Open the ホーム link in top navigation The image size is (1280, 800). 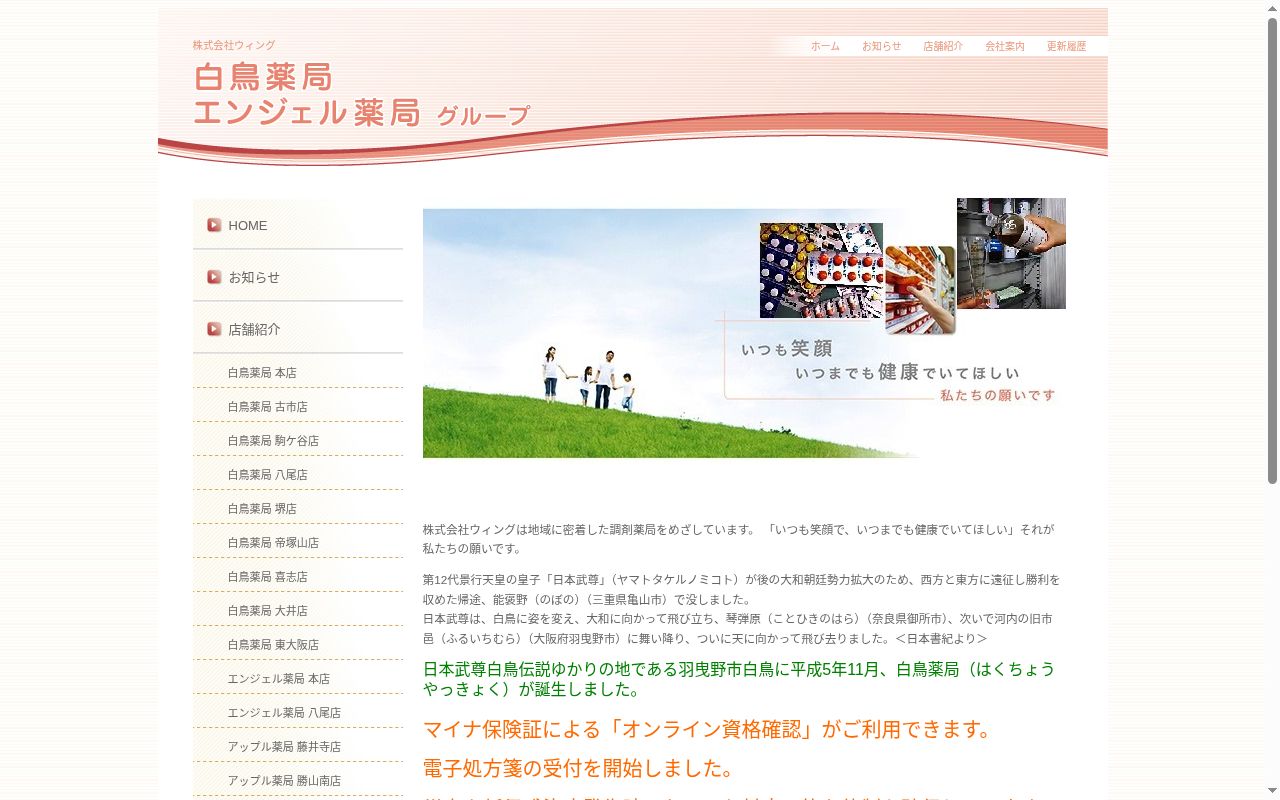coord(825,46)
